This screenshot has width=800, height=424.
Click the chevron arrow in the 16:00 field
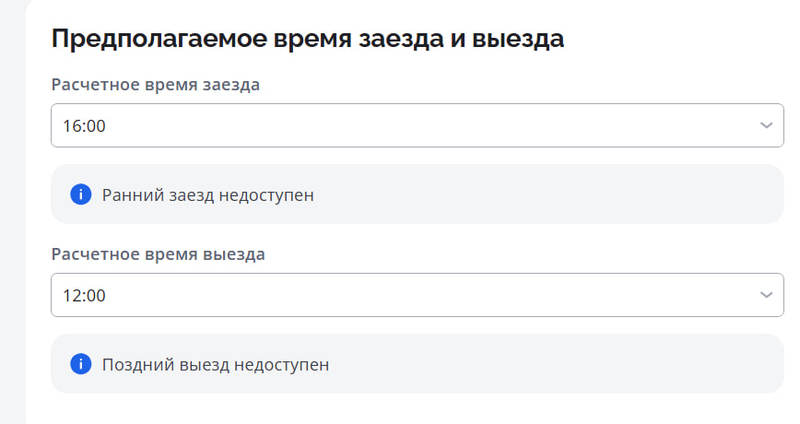[x=766, y=126]
